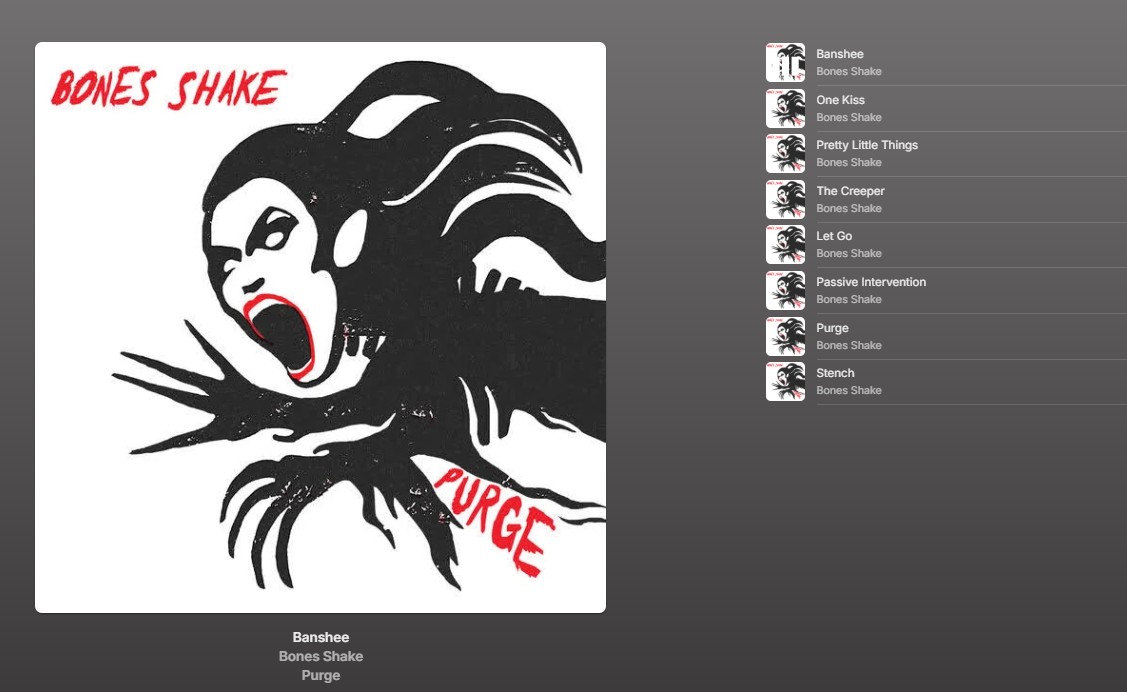The image size is (1127, 692).
Task: Choose the Let Go track thumbnail
Action: coord(785,245)
